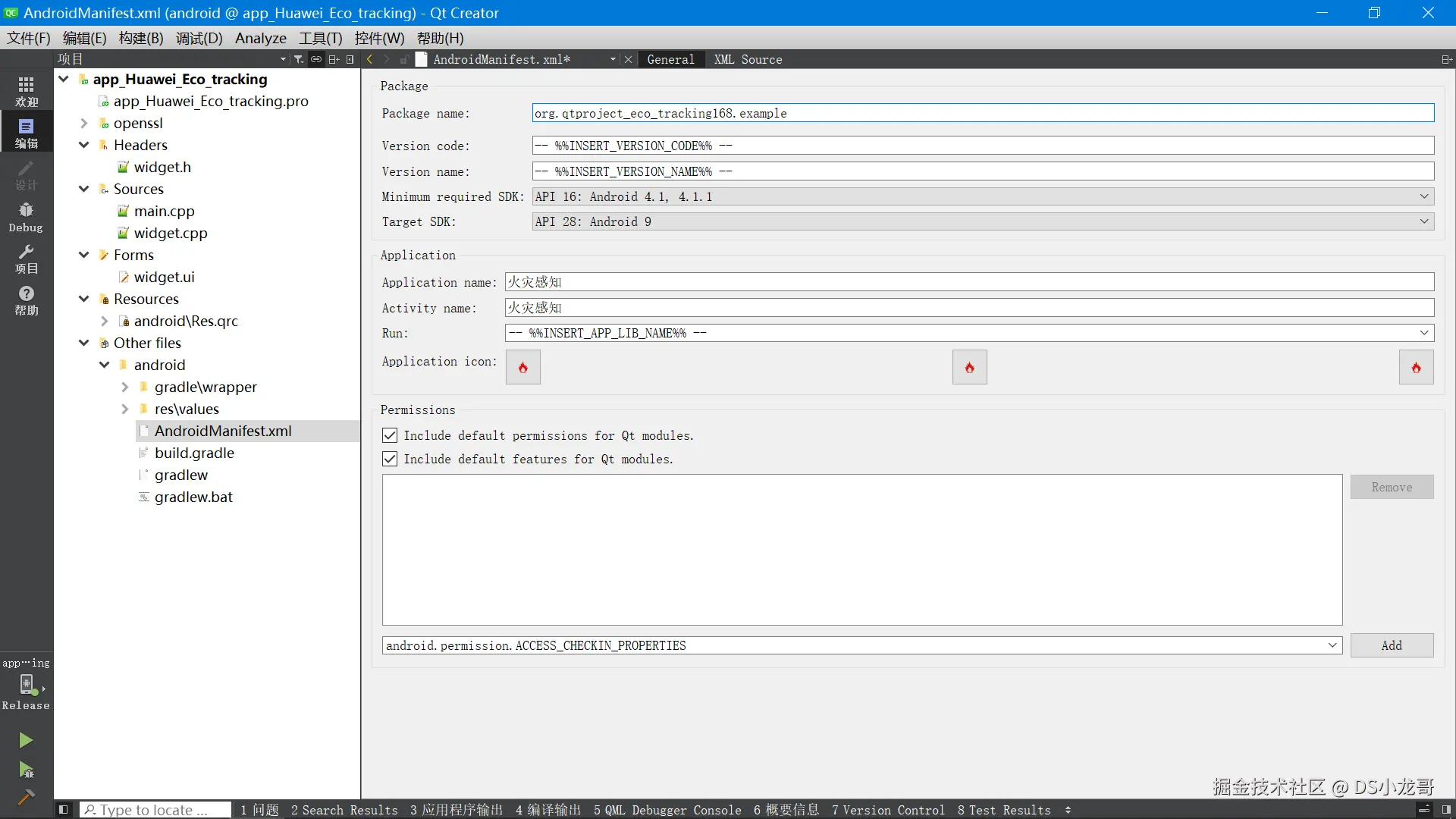
Task: Open the Welcome (欢迎) mode
Action: (x=27, y=90)
